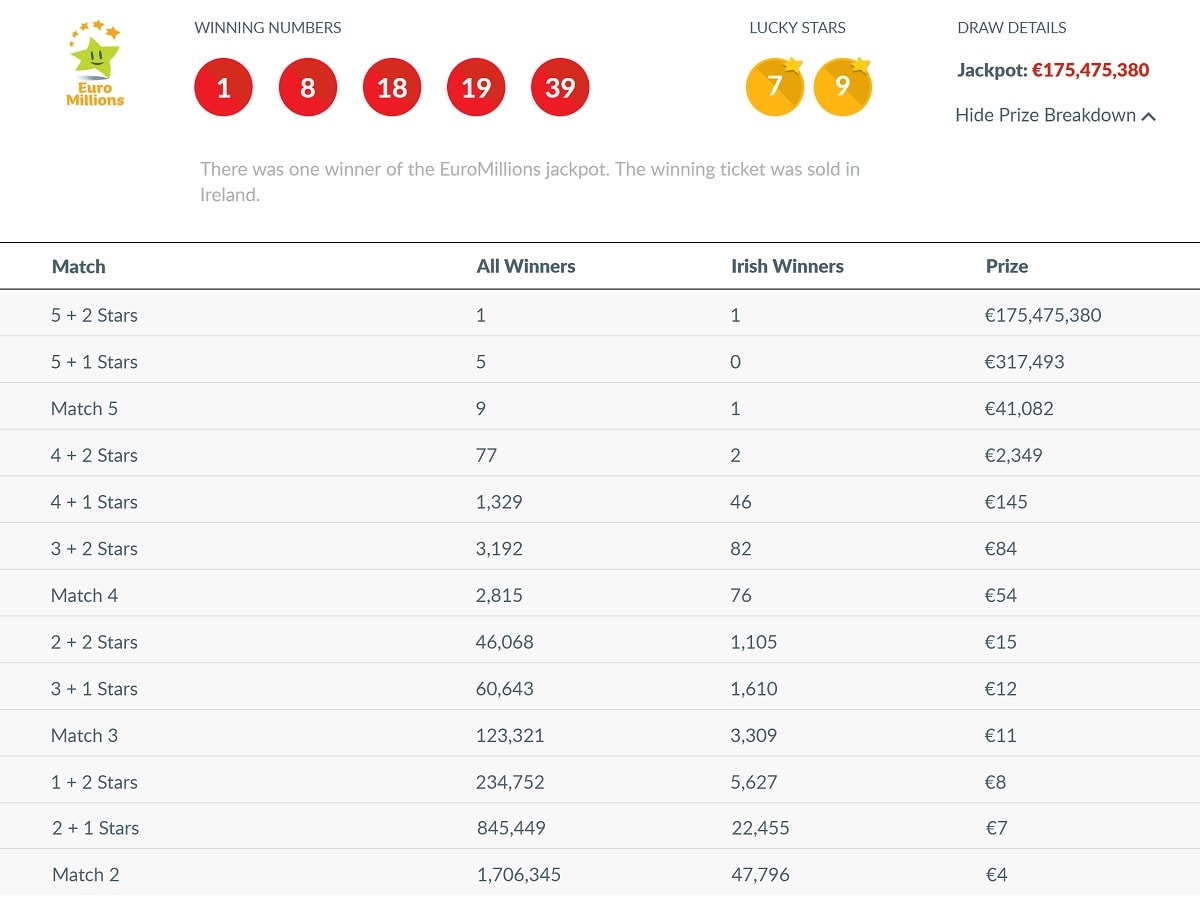The width and height of the screenshot is (1200, 899).
Task: Click the €11 prize cell
Action: click(1001, 735)
